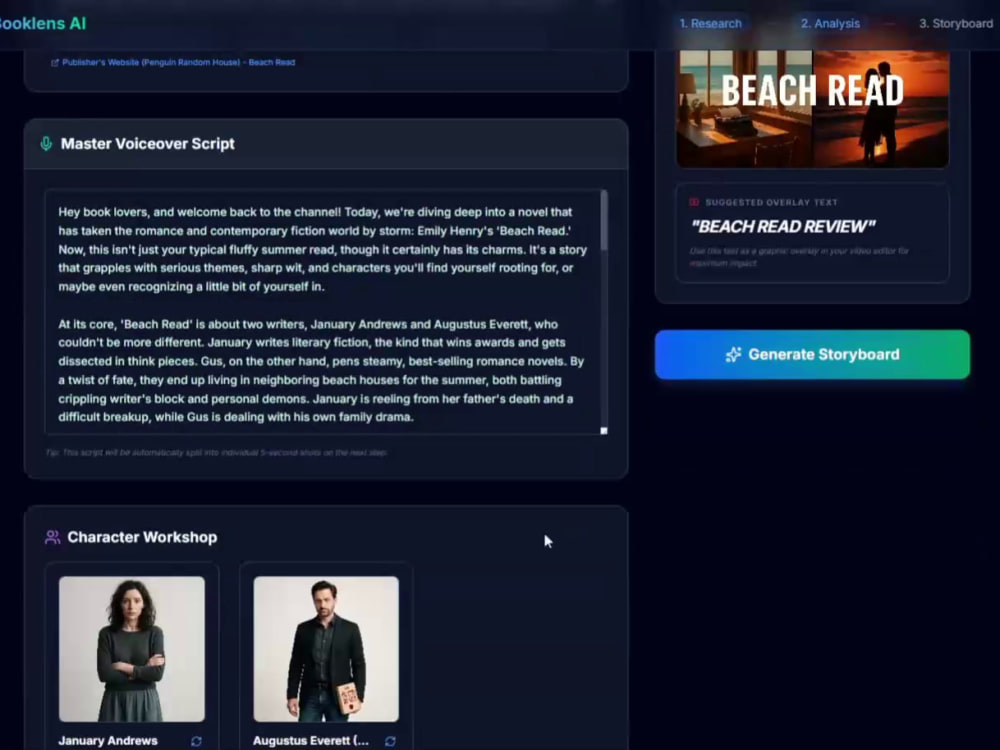Select the January Andrews portrait
The width and height of the screenshot is (1000, 750).
coord(132,649)
